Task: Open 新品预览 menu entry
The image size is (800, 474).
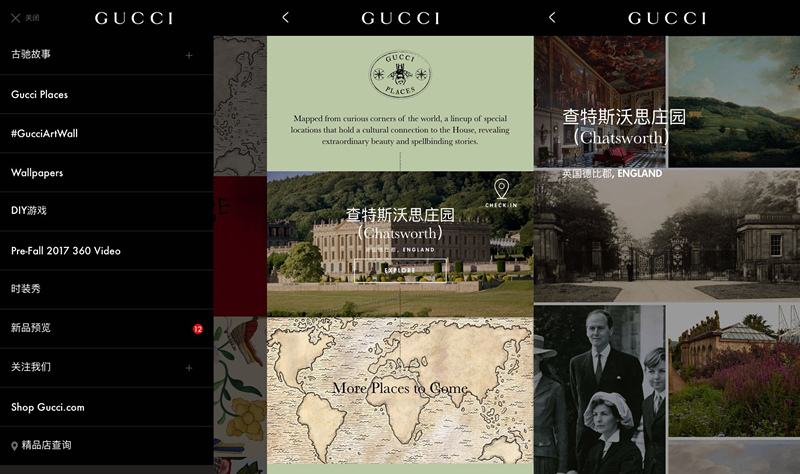Action: 107,328
